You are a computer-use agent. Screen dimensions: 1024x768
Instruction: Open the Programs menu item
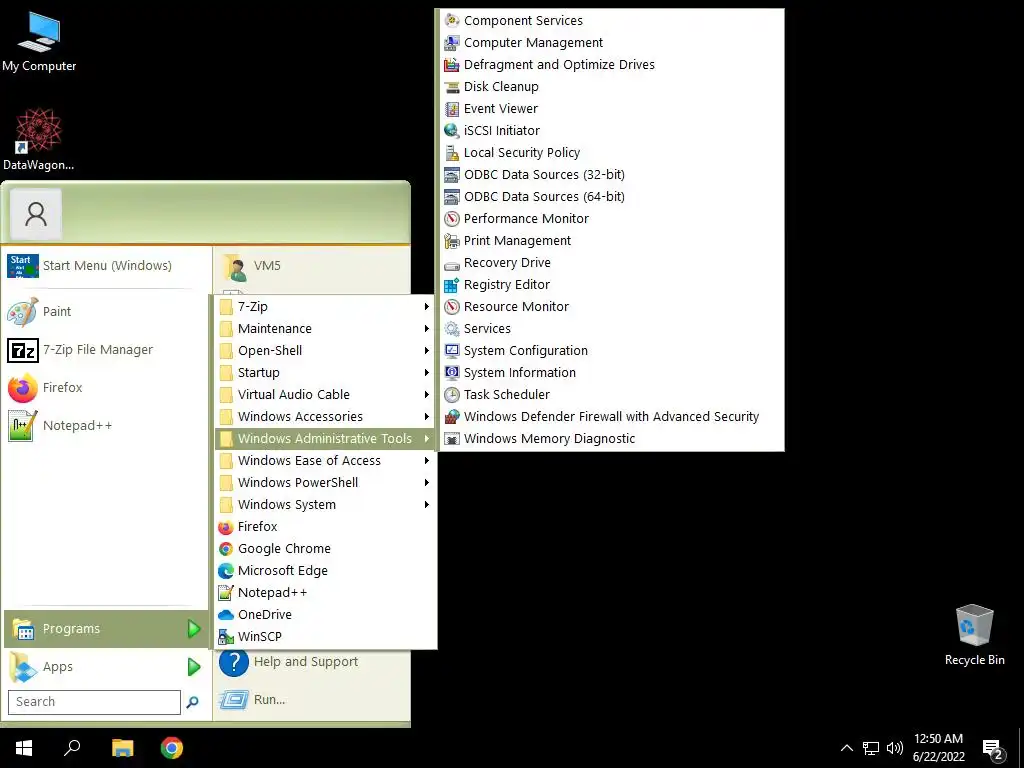coord(106,629)
